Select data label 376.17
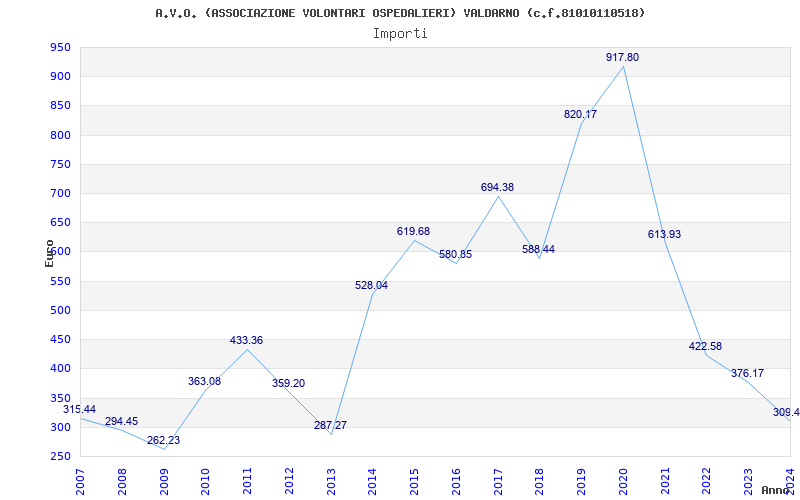Screen dimensions: 800x500 click(x=747, y=373)
